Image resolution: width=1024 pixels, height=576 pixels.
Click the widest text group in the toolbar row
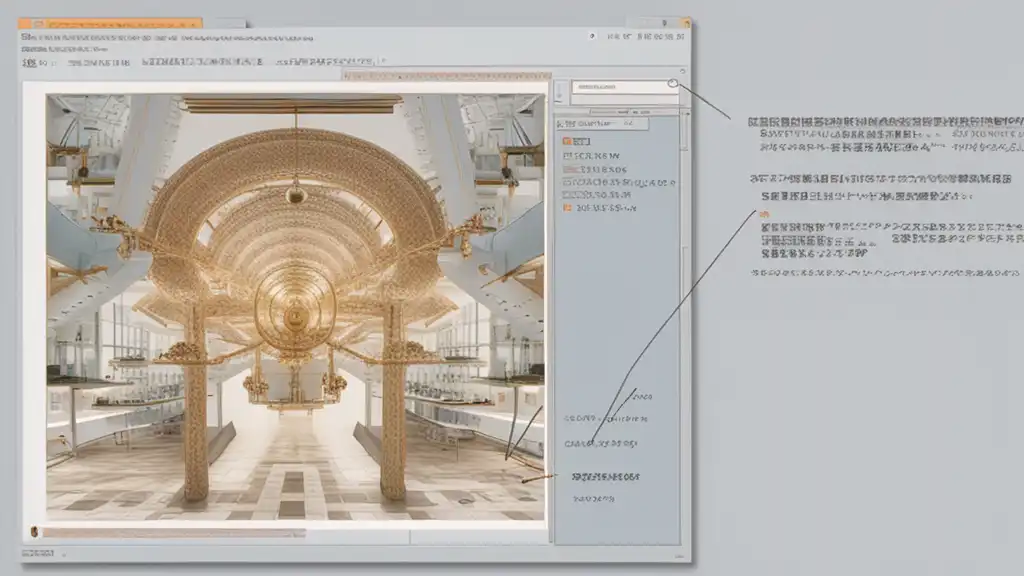click(x=201, y=62)
